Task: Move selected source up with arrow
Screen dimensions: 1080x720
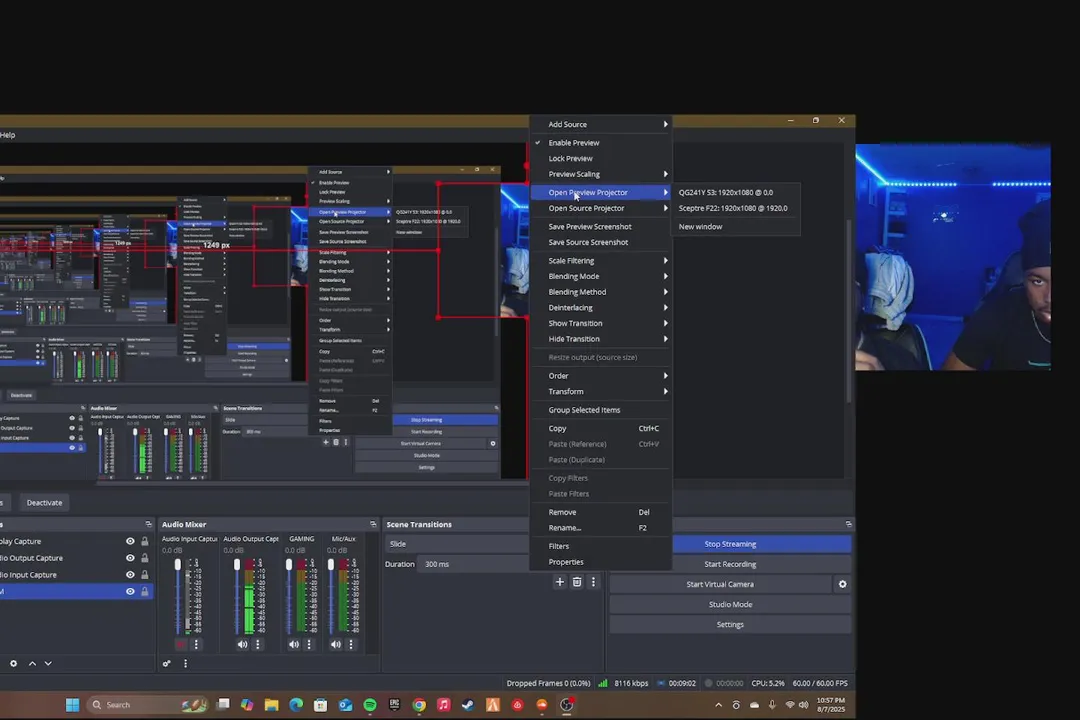Action: click(x=32, y=664)
